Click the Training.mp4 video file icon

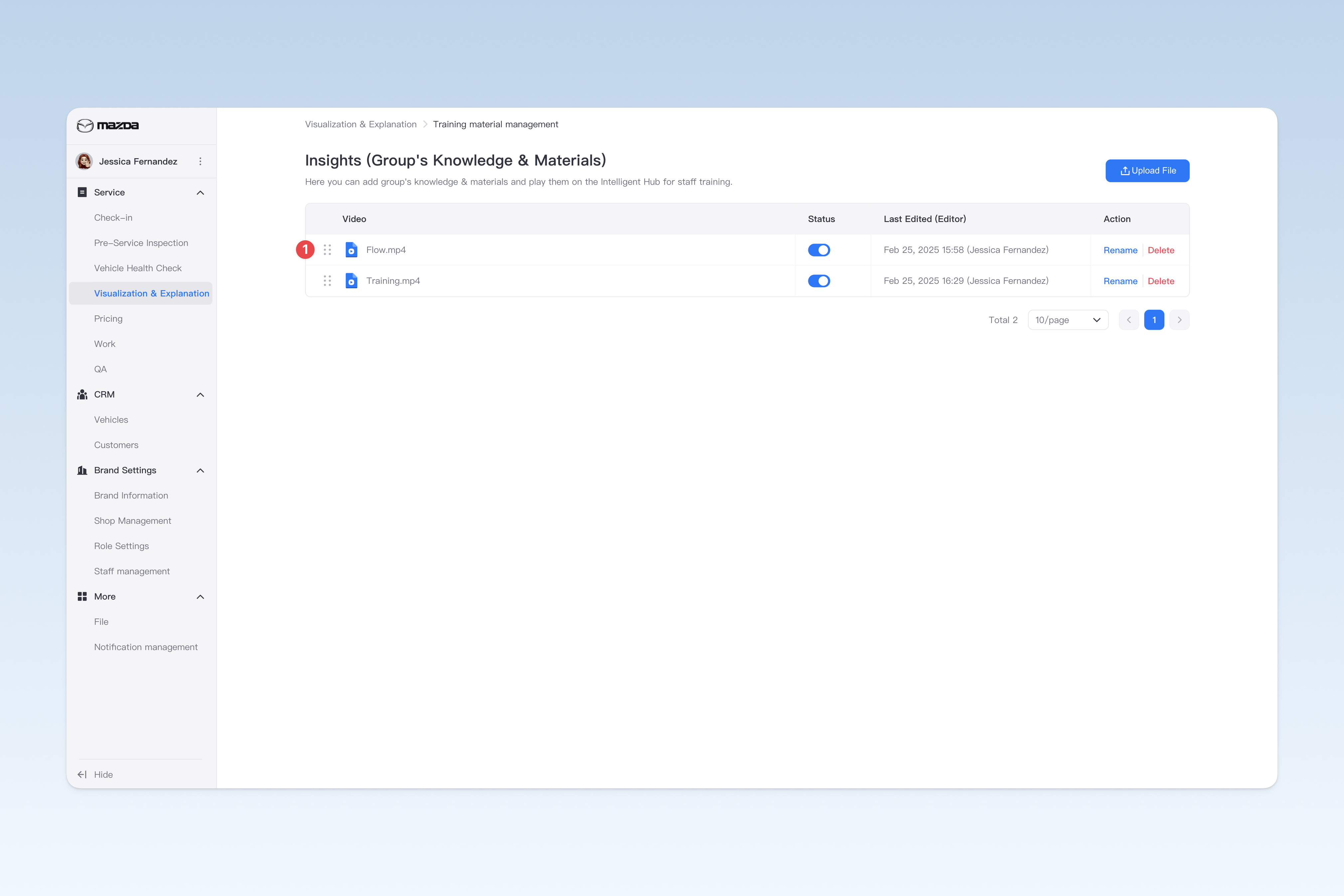pos(351,280)
